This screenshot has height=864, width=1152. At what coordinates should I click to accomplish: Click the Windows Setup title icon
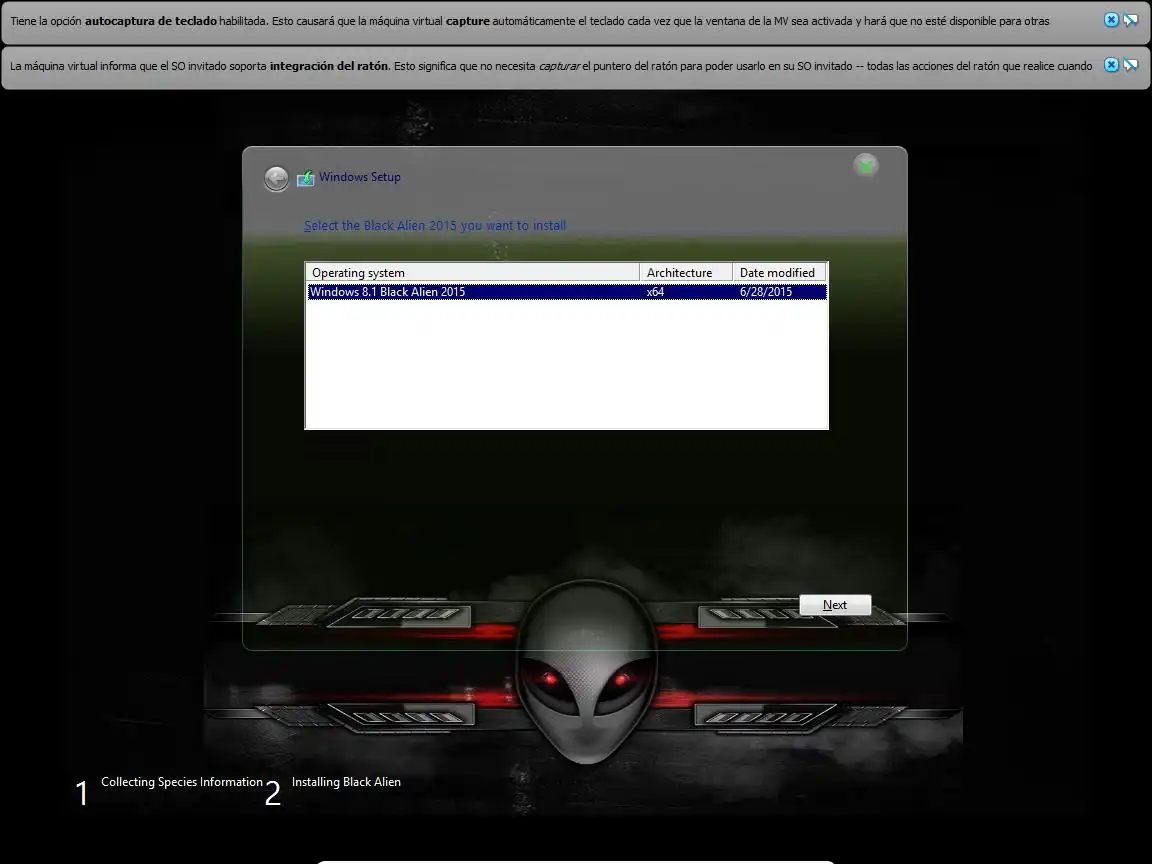tap(305, 178)
